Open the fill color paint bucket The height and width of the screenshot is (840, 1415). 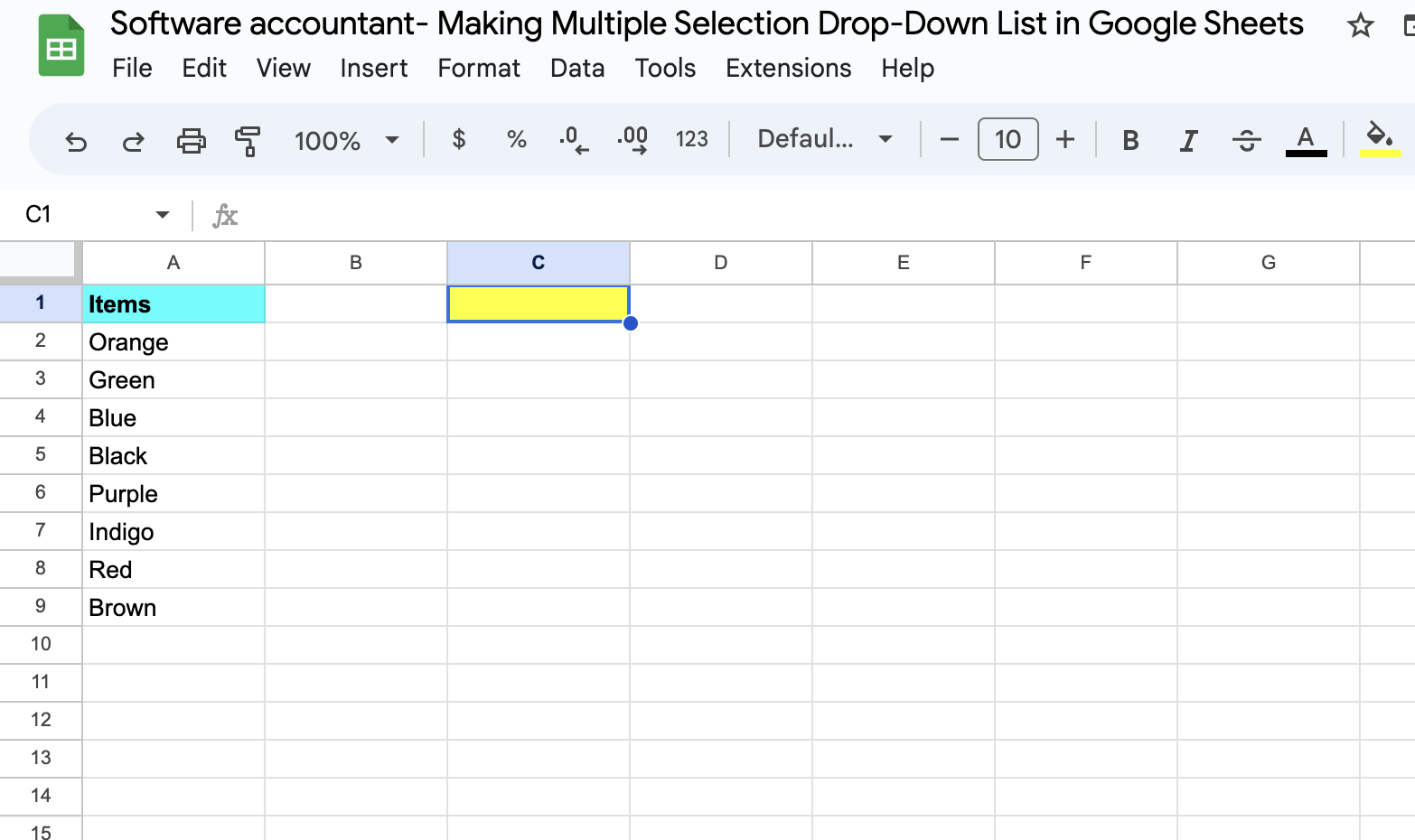[x=1380, y=140]
